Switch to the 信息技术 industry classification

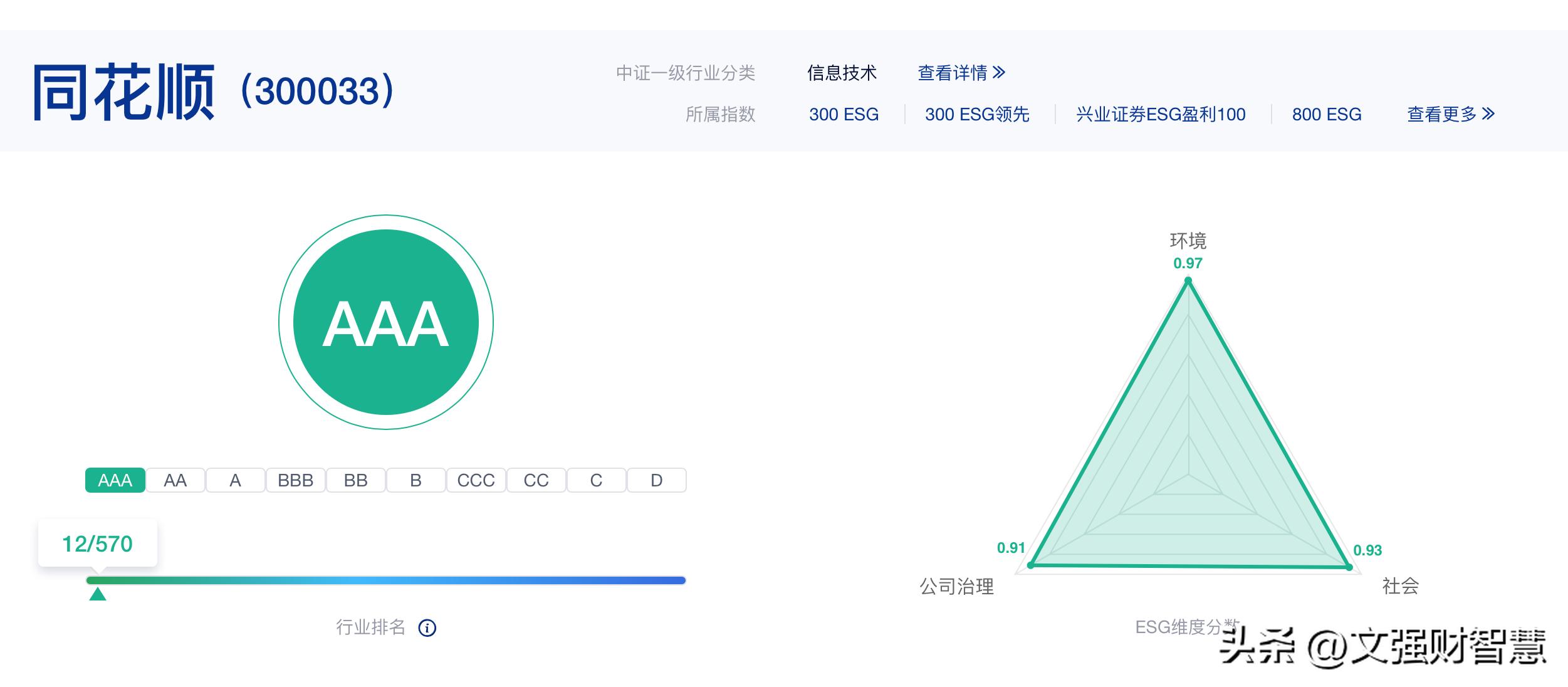[843, 73]
